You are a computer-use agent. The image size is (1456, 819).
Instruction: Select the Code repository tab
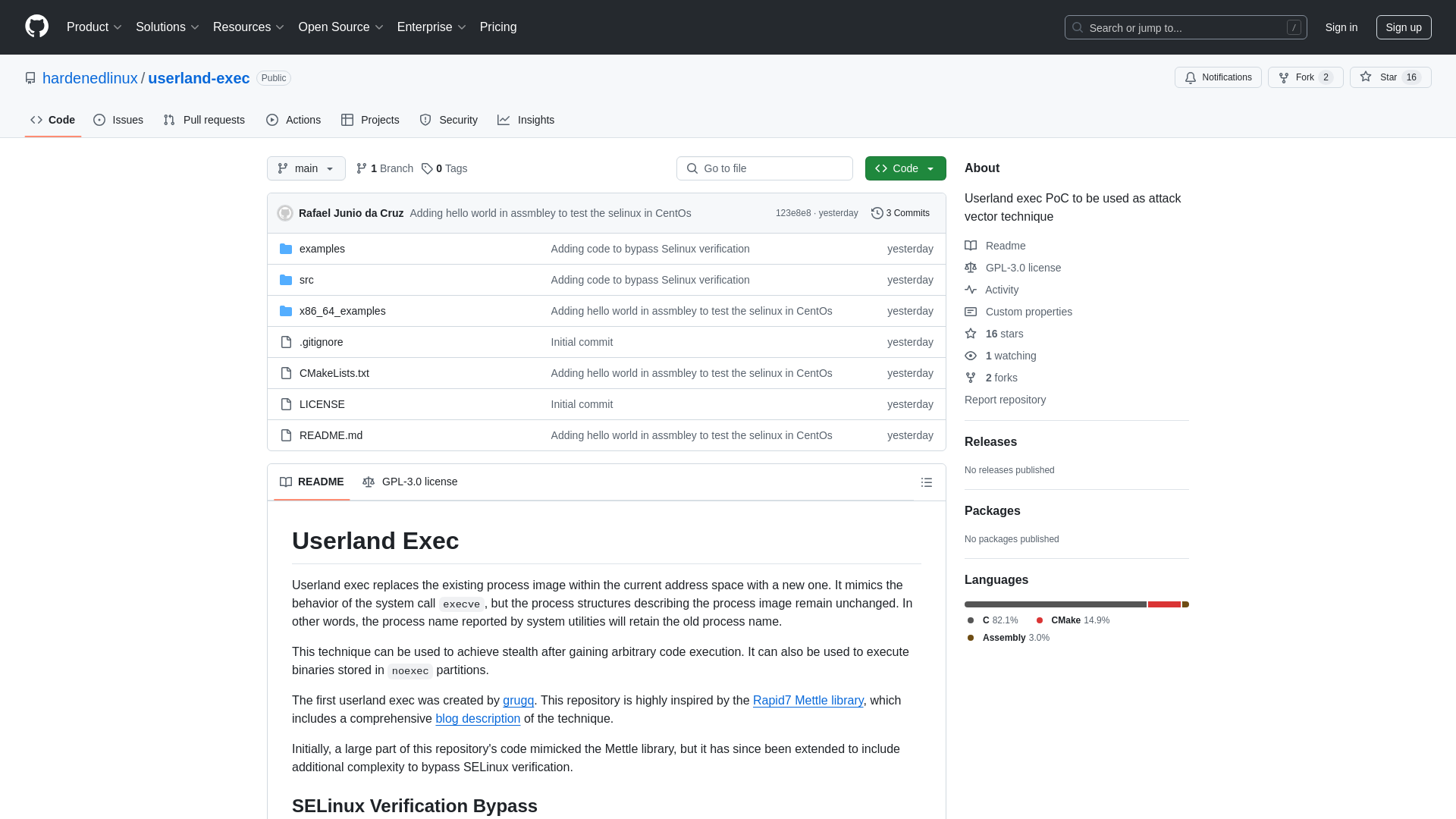(x=53, y=120)
